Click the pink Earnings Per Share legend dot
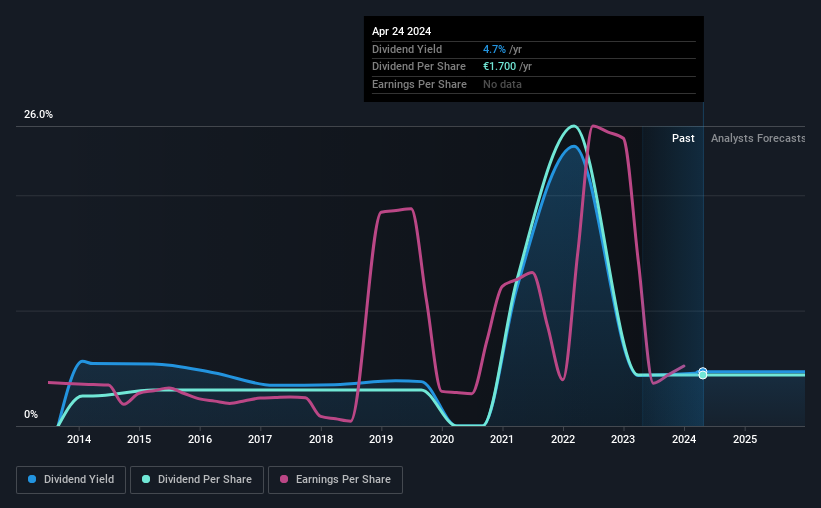The image size is (821, 508). (284, 479)
